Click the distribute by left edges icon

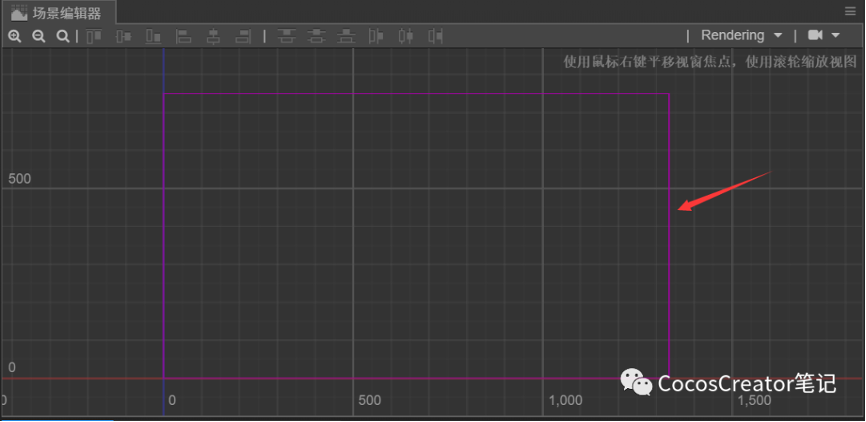coord(376,36)
